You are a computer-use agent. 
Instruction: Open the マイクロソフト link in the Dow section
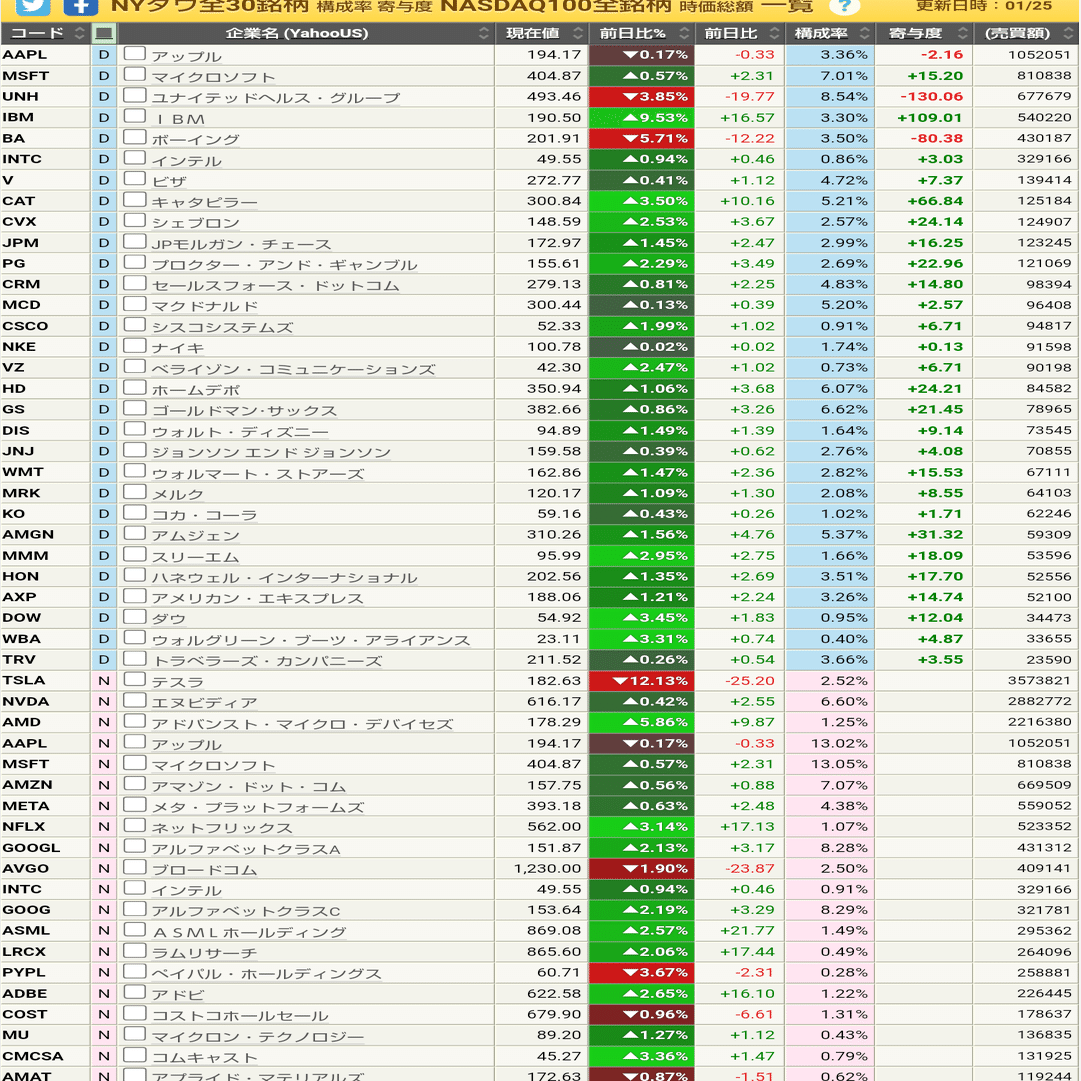213,77
